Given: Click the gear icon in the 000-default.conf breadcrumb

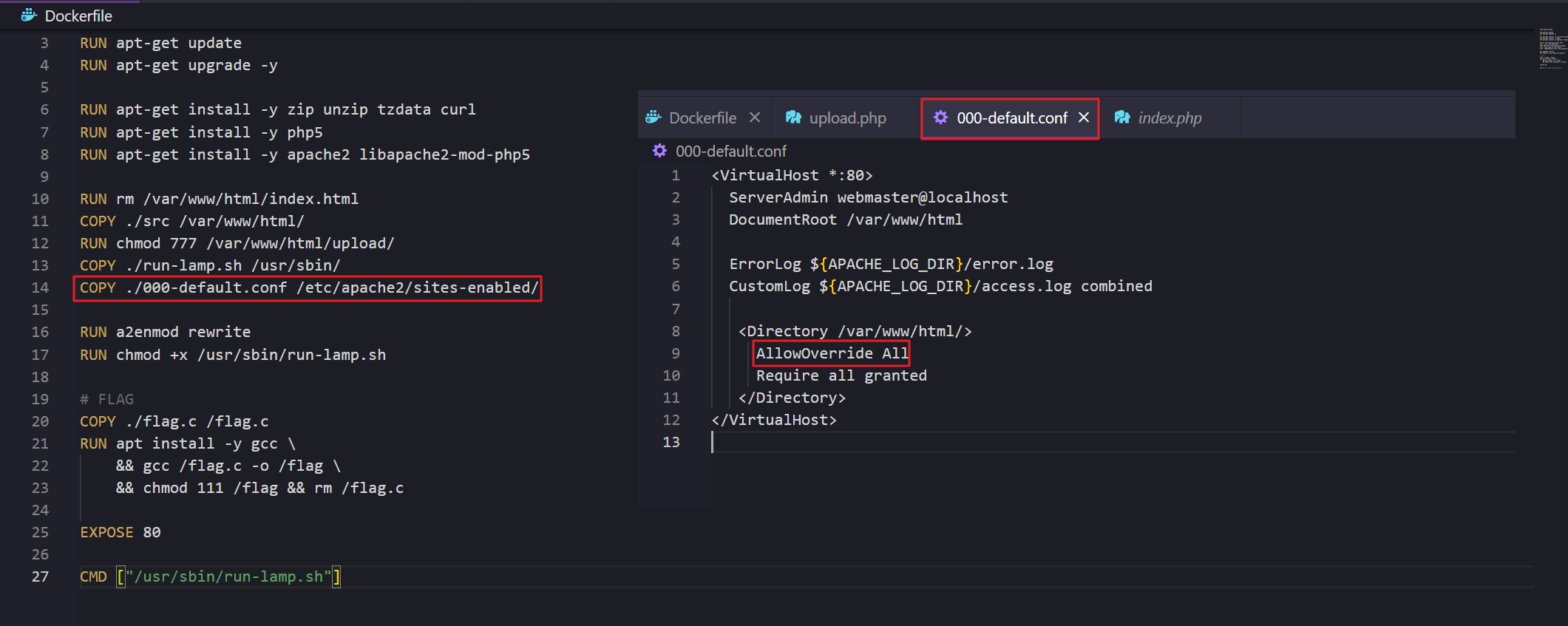Looking at the screenshot, I should pos(659,151).
